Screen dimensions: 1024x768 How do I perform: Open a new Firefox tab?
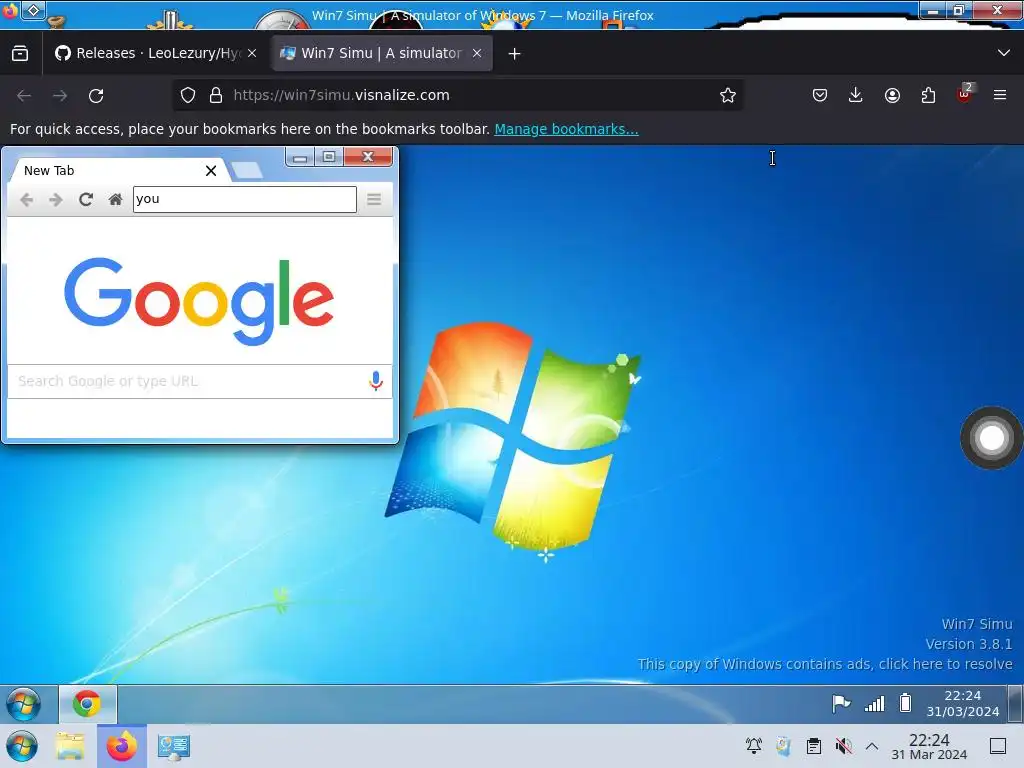(x=515, y=54)
